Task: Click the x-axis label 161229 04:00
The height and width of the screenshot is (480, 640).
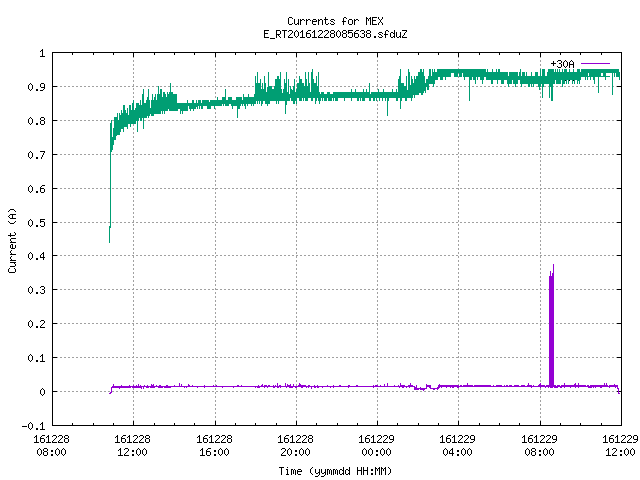Action: 457,446
